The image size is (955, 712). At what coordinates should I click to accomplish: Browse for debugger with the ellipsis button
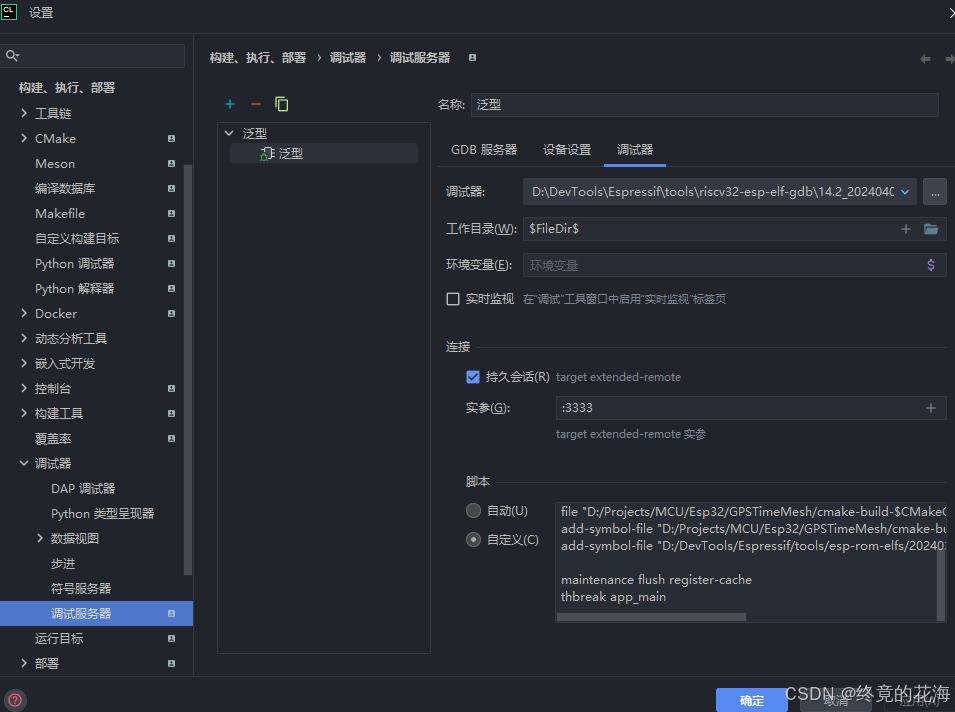(x=934, y=192)
